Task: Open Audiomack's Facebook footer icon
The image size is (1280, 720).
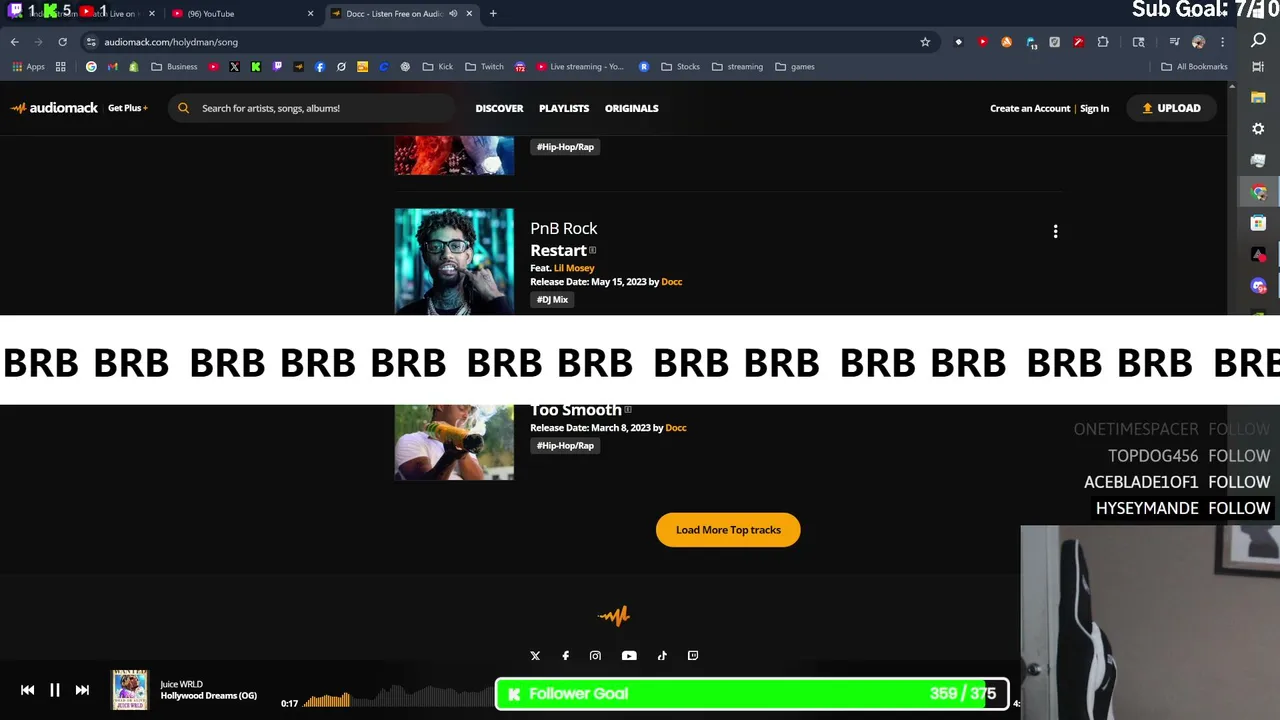Action: [565, 656]
